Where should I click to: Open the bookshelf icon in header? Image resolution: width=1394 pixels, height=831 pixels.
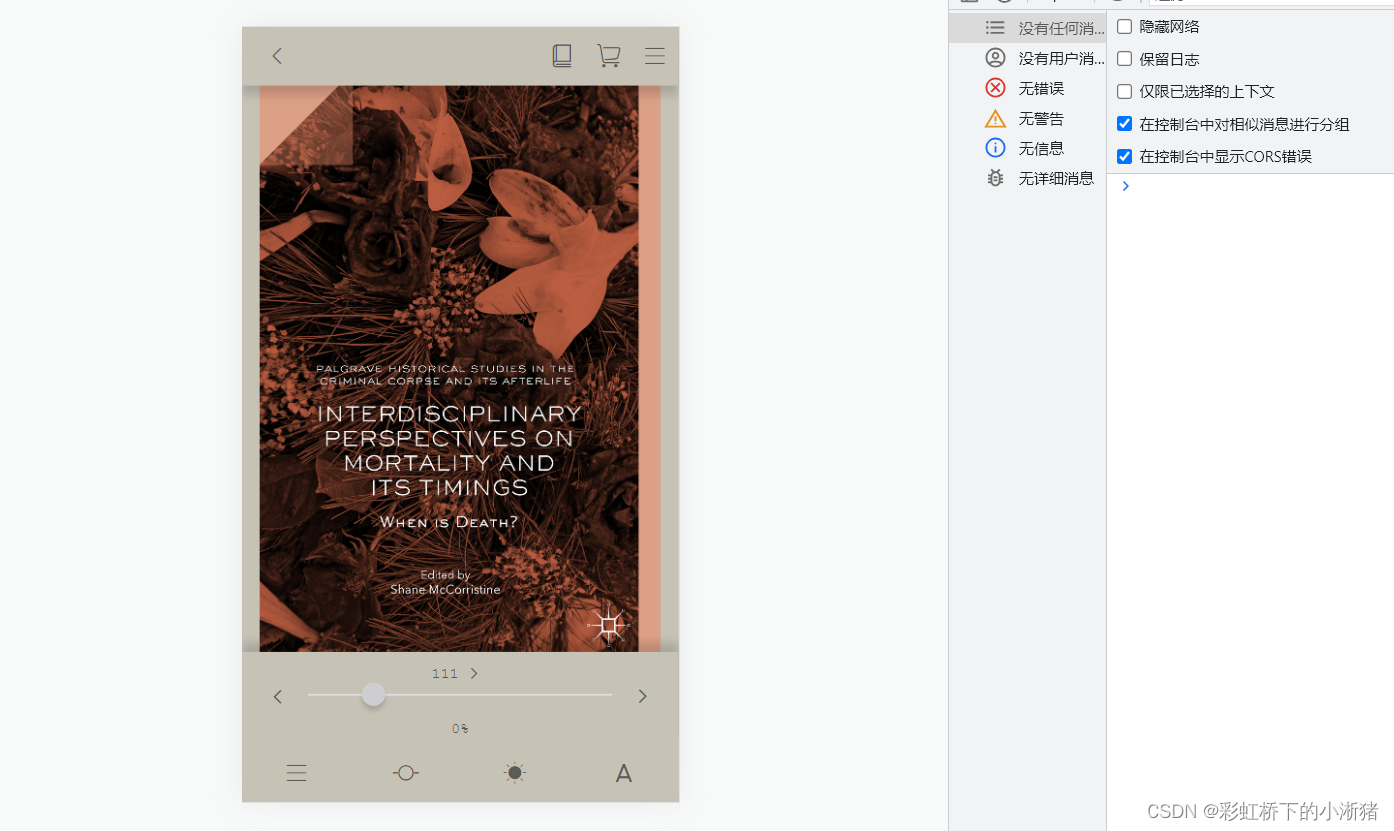point(562,56)
